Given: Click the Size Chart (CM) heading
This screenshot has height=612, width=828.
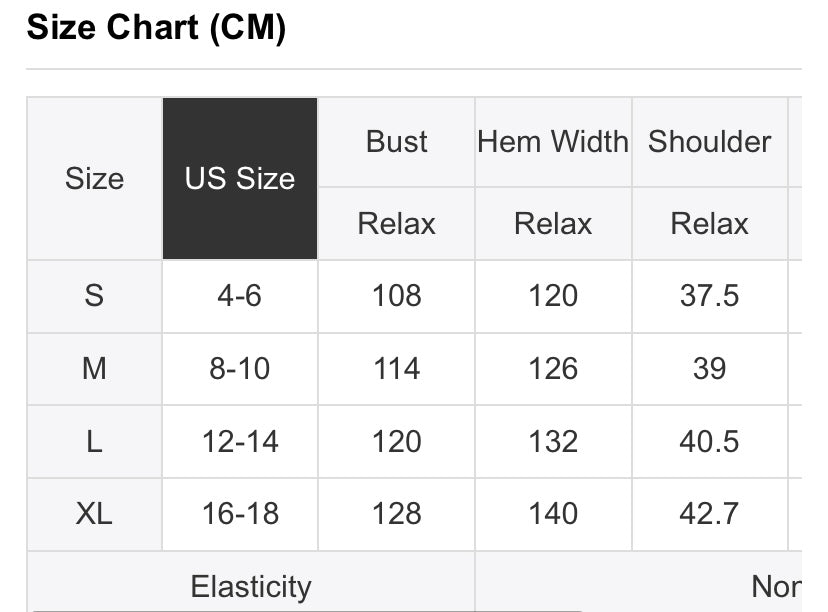Looking at the screenshot, I should (x=156, y=27).
